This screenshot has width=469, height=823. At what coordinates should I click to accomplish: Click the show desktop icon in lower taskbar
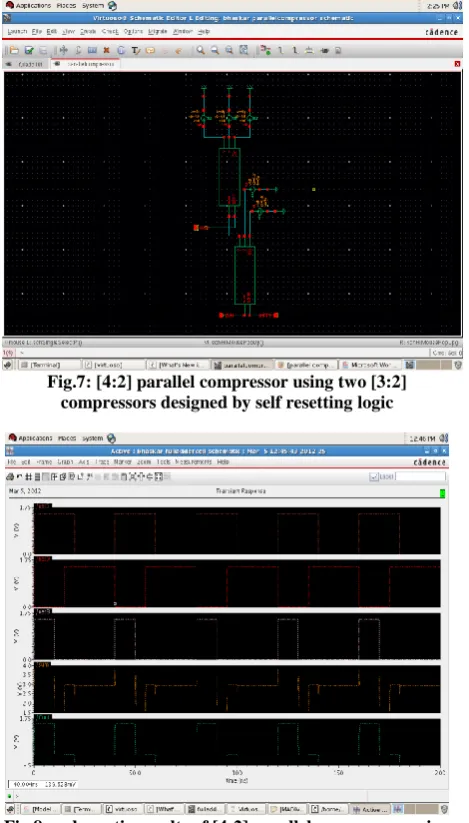click(x=10, y=809)
